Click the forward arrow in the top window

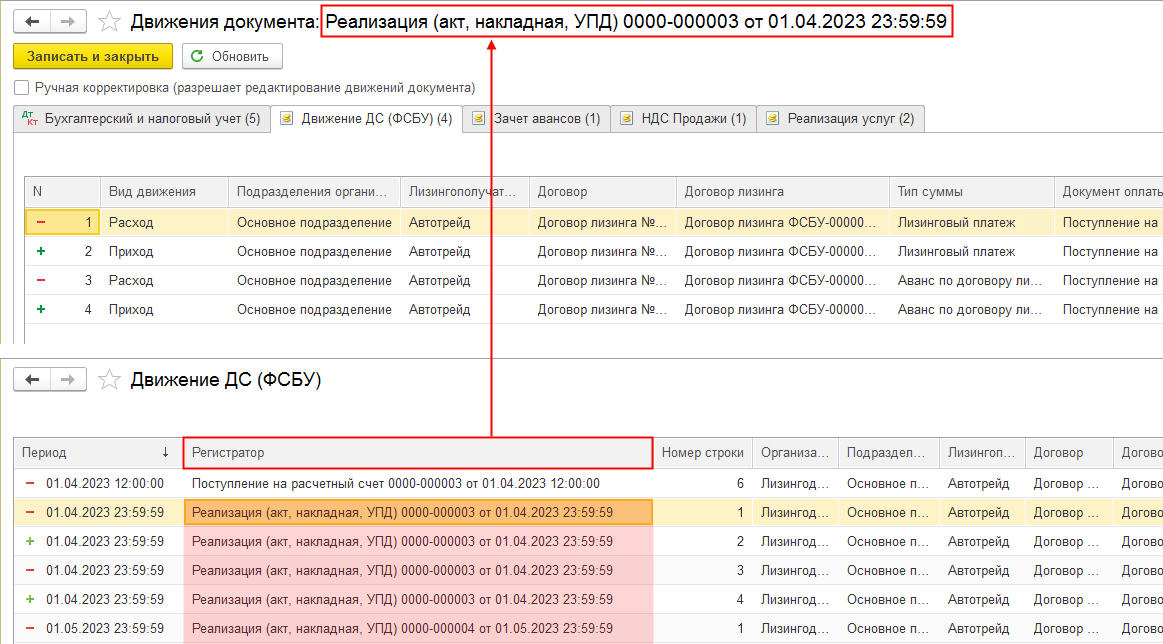[x=68, y=21]
